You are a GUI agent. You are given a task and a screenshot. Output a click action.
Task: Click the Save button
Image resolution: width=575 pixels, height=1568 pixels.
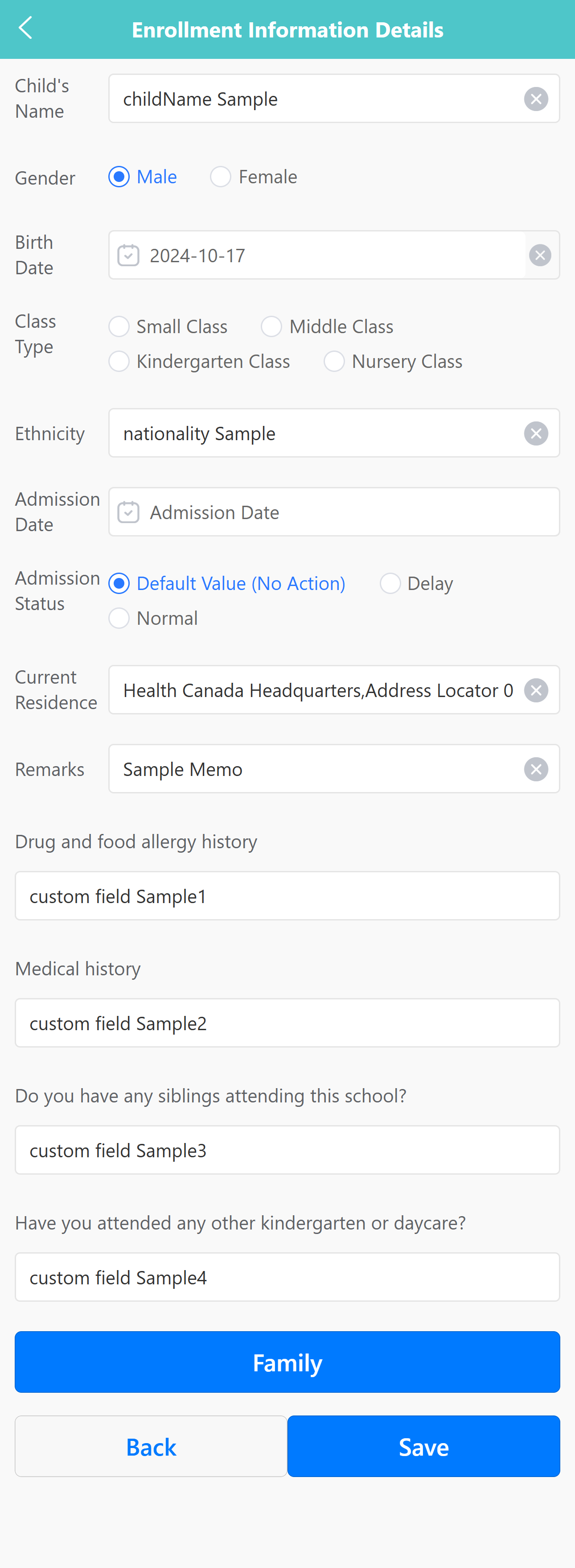(x=423, y=1447)
